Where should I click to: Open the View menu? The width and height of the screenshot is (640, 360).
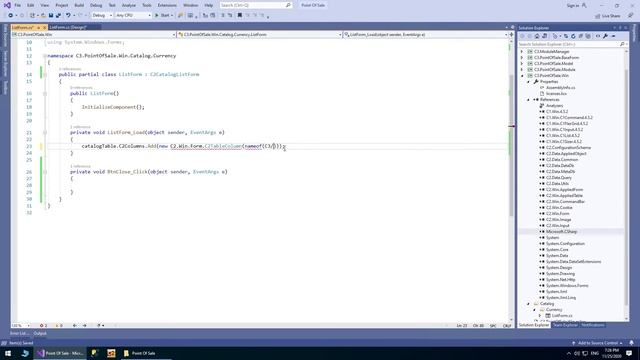[44, 5]
